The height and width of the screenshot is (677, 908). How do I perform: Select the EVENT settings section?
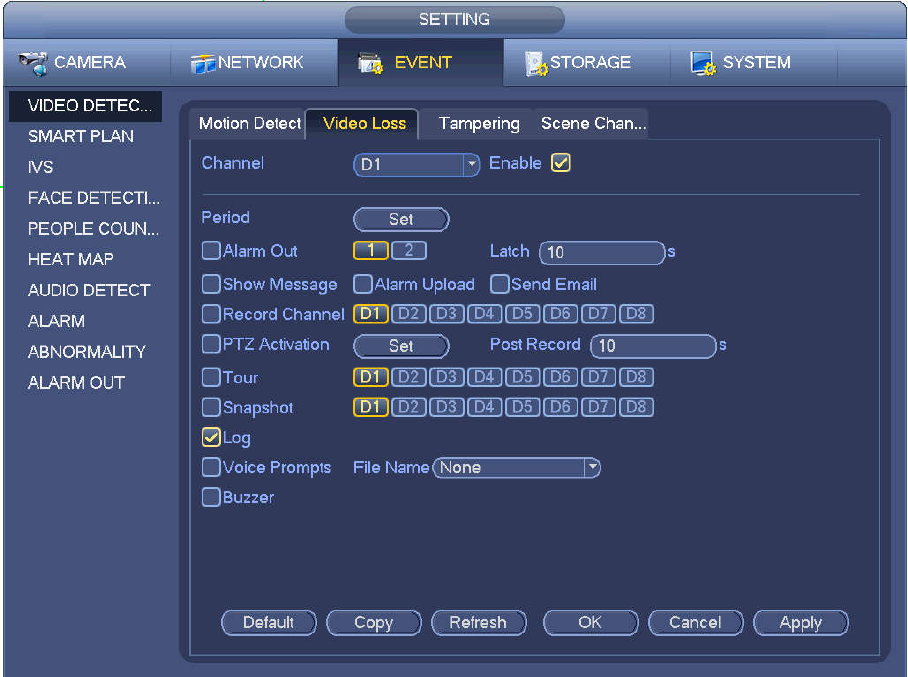(420, 63)
